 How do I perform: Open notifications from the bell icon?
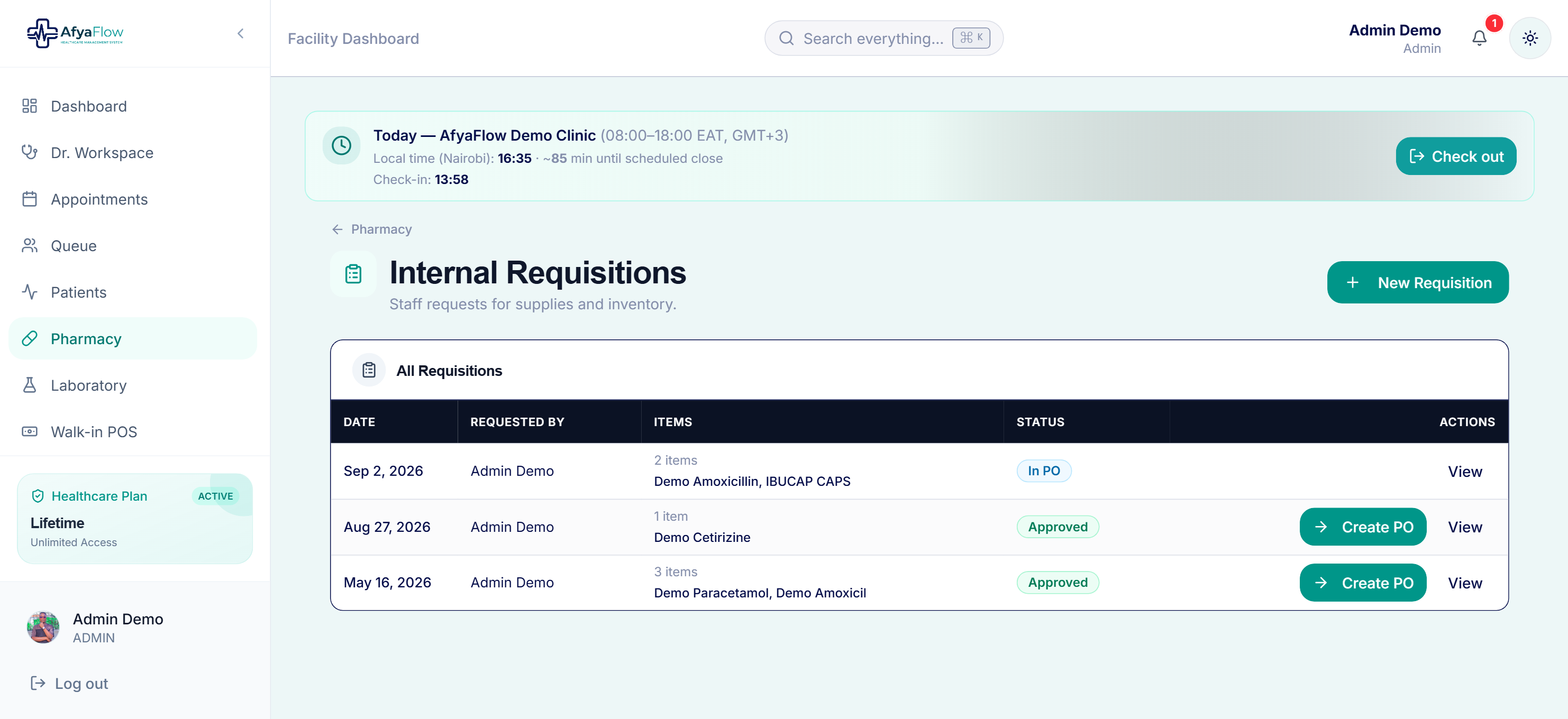click(x=1479, y=38)
